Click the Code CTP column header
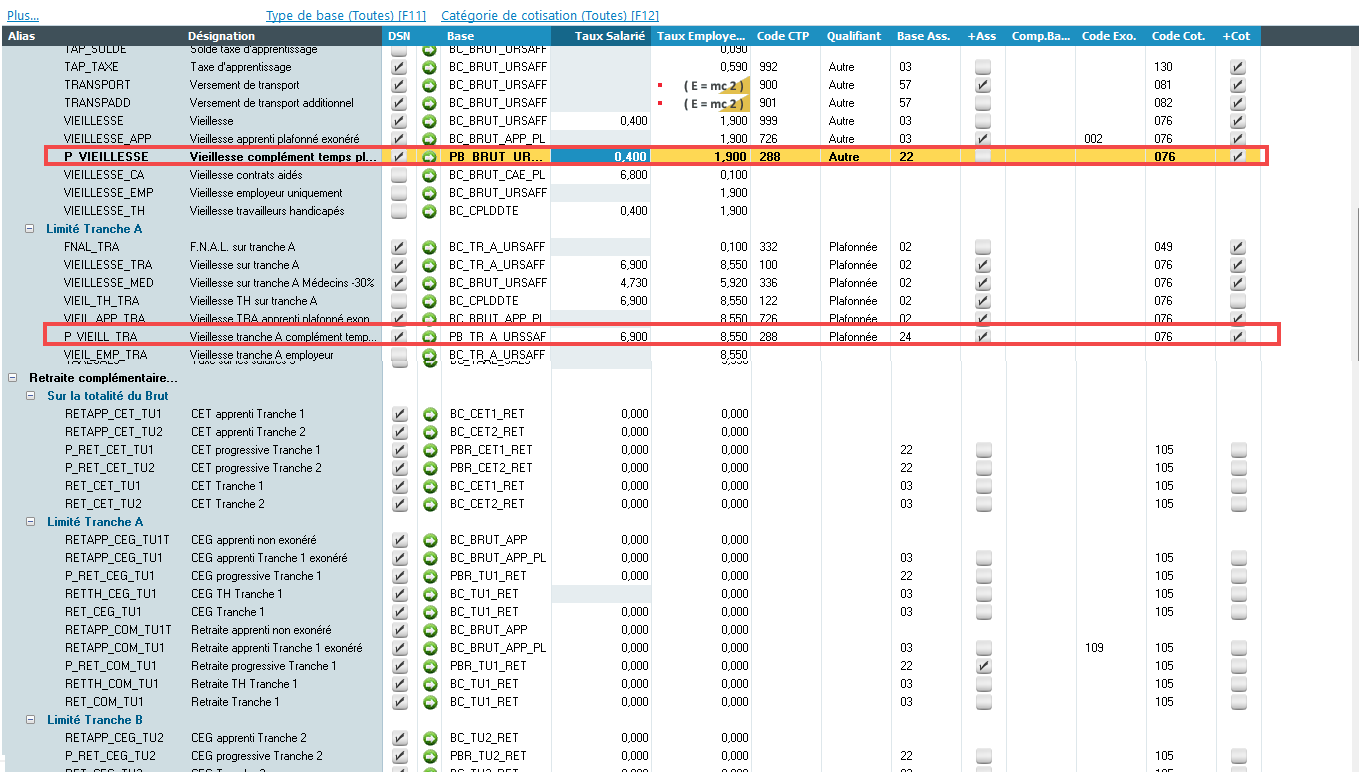 [786, 36]
